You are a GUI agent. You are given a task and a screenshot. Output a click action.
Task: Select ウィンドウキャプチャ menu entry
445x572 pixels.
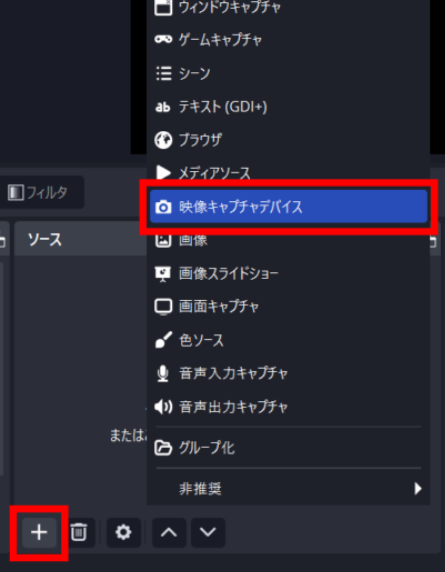pos(289,7)
